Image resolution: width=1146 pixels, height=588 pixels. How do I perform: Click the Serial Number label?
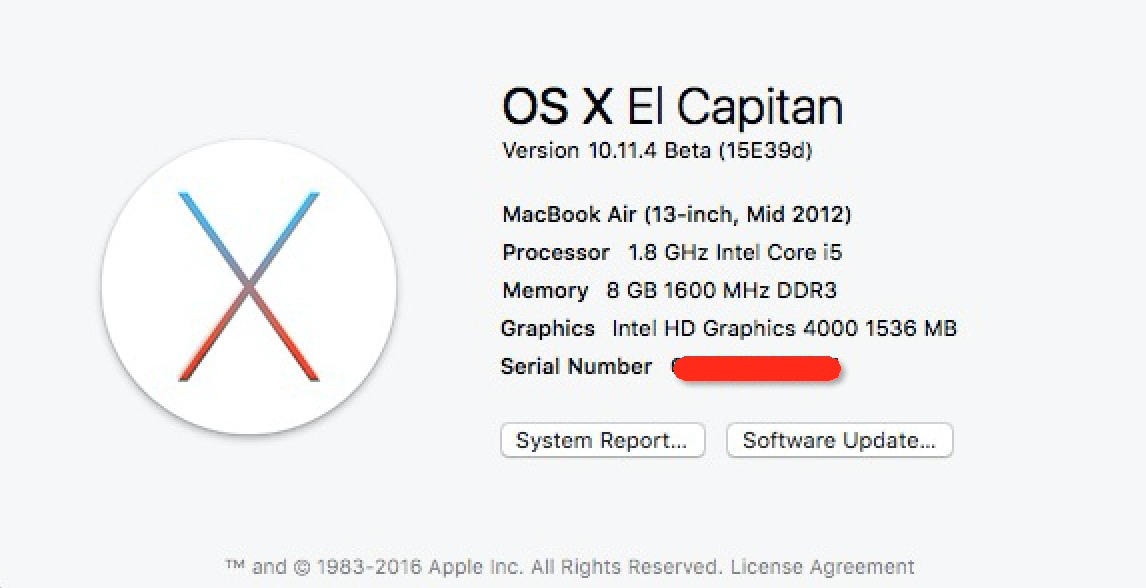pos(576,366)
